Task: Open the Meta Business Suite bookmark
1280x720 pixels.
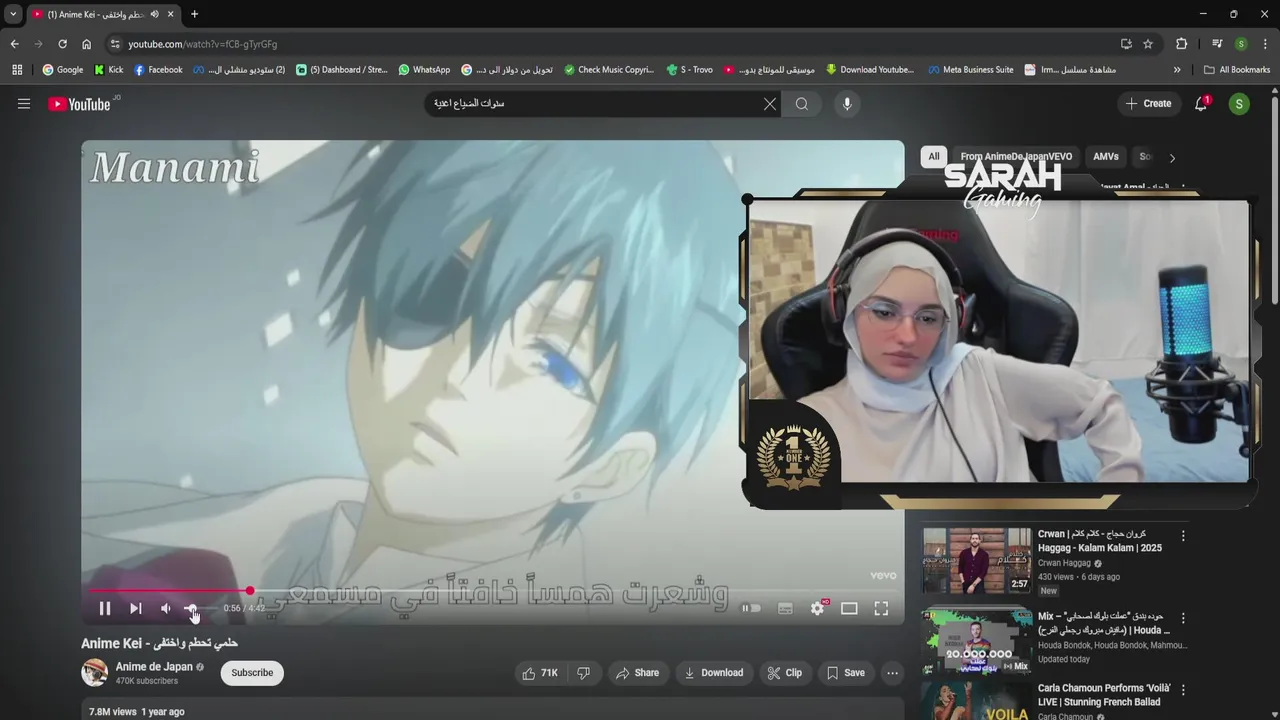Action: click(x=970, y=70)
